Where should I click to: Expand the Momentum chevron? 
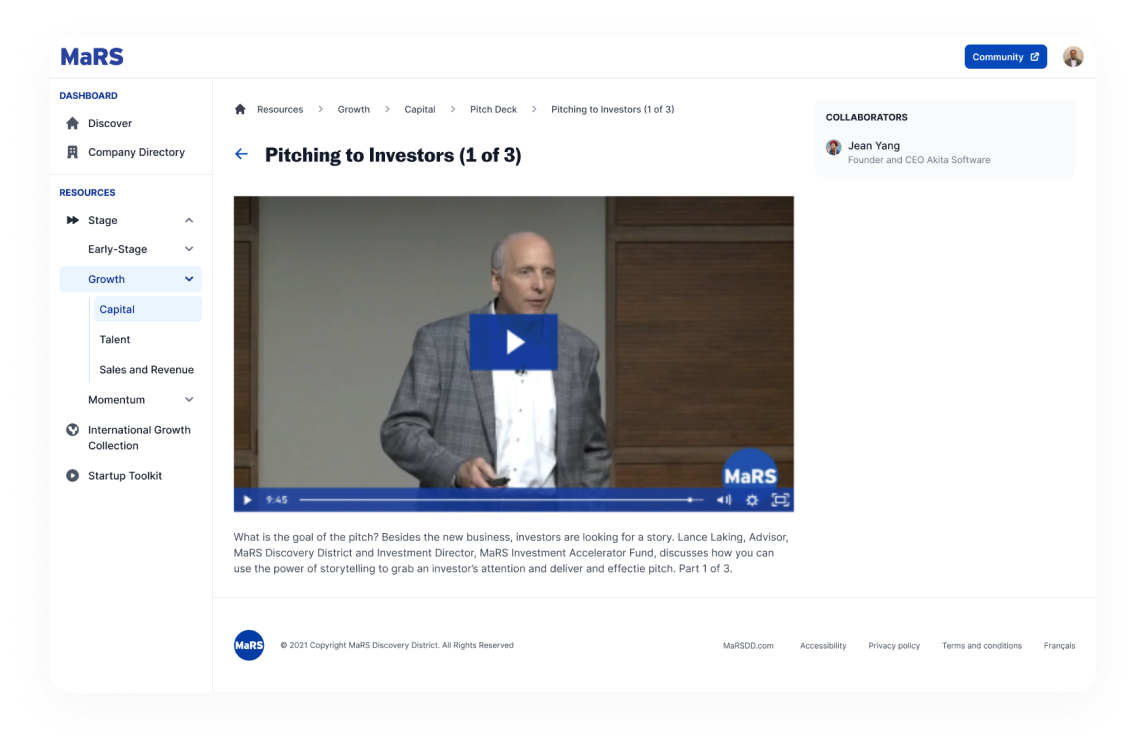(189, 400)
